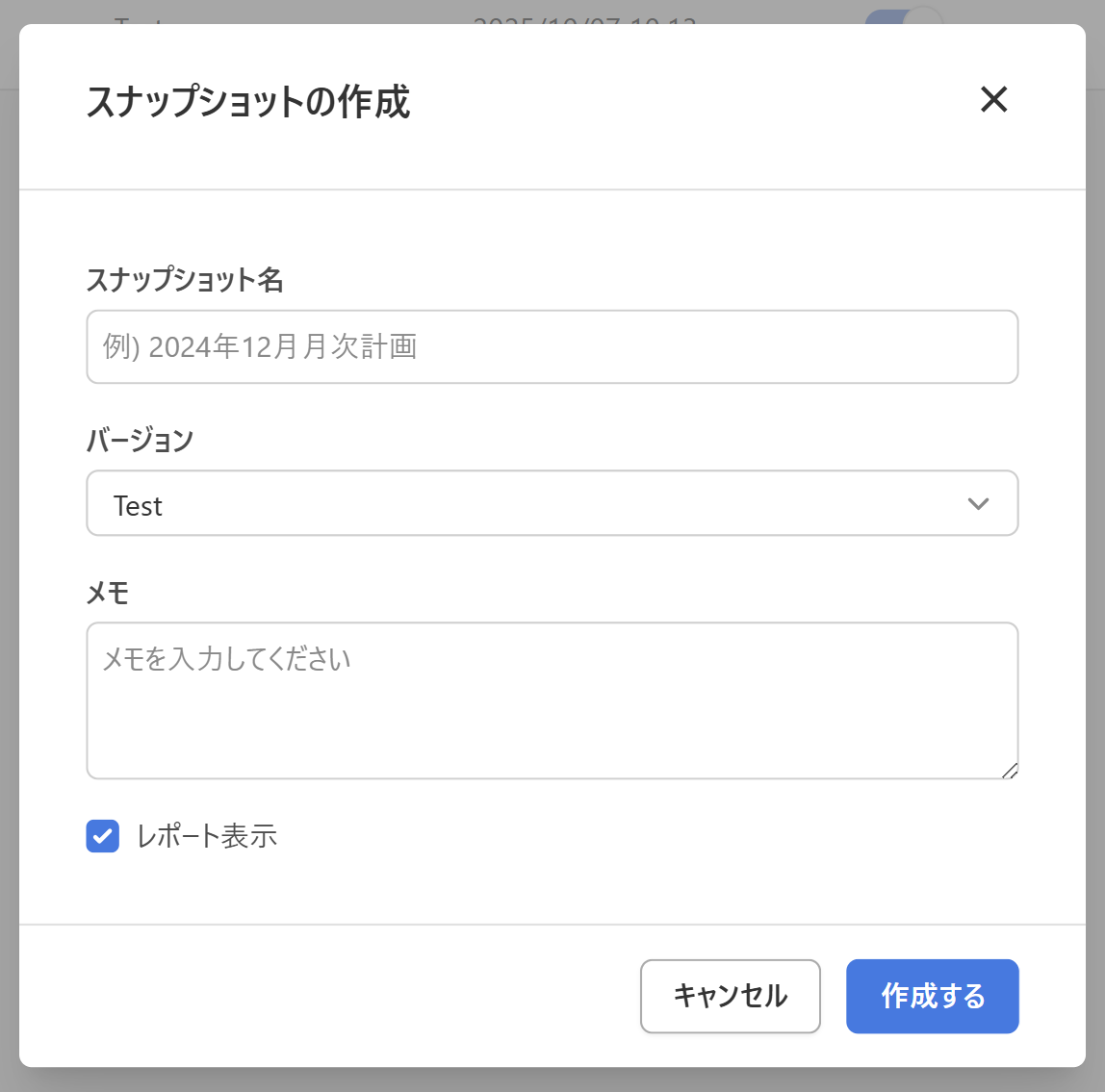Click the メモ textarea resize handle
This screenshot has width=1105, height=1092.
click(1010, 771)
